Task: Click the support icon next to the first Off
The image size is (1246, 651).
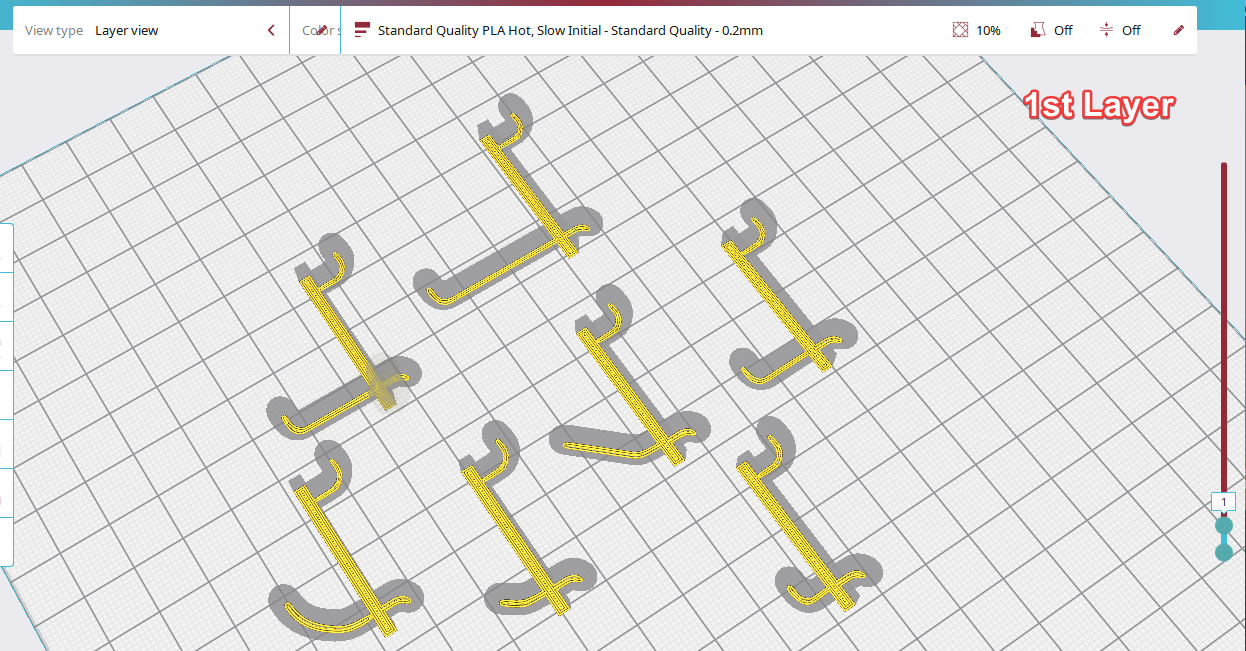Action: pyautogui.click(x=1038, y=30)
